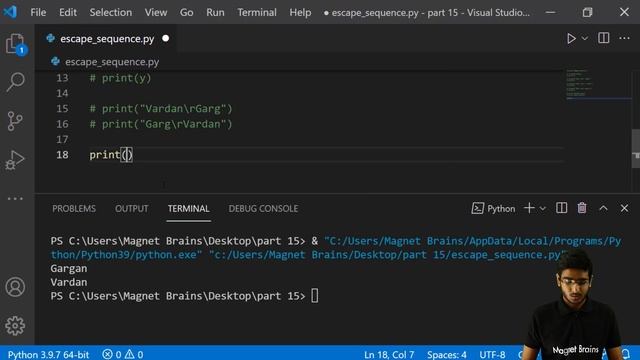Click the unsaved dot on escape_sequence.py tab
The width and height of the screenshot is (640, 360).
pos(165,38)
